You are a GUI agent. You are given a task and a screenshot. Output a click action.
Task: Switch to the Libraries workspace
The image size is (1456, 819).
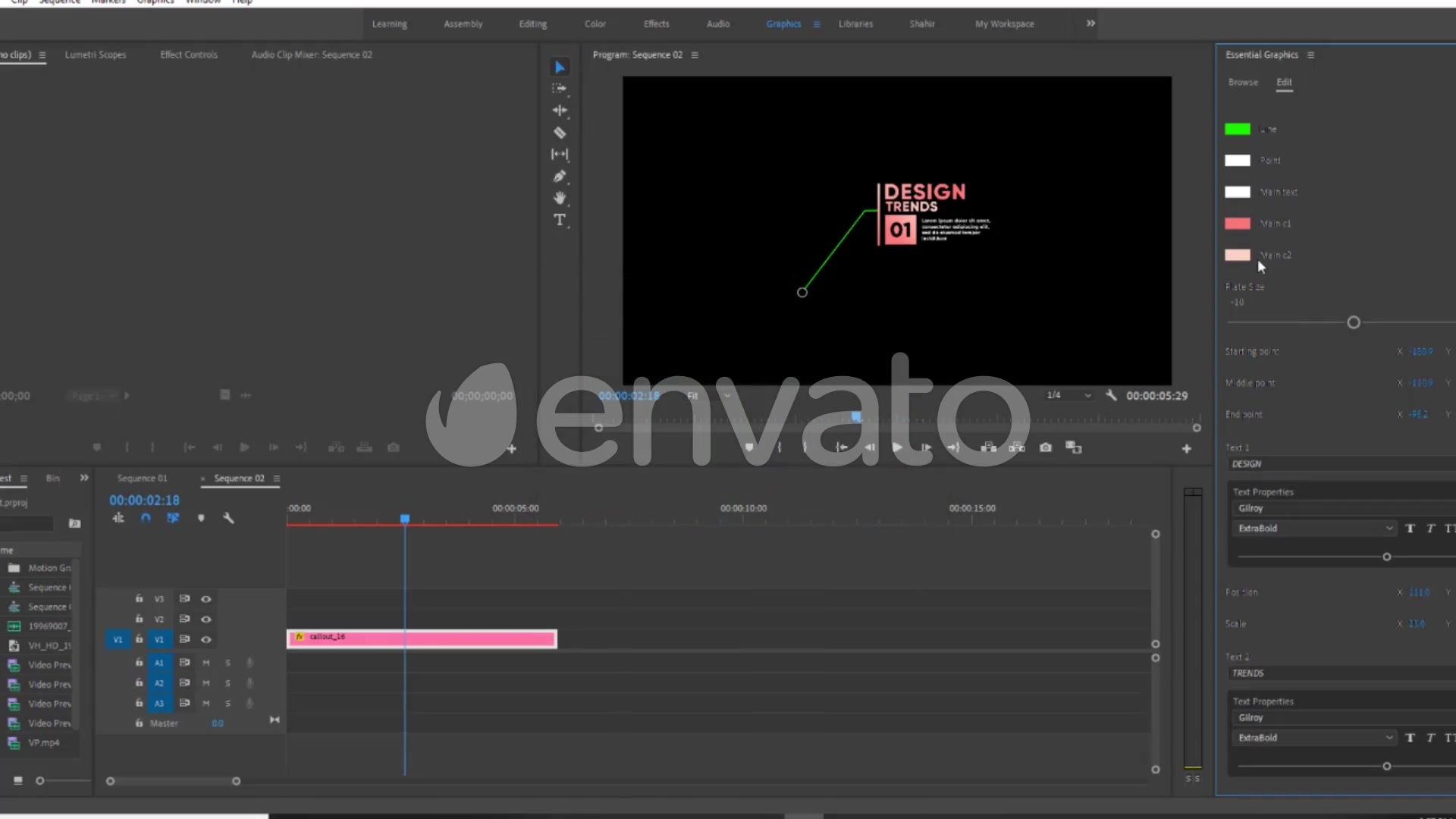click(x=855, y=24)
